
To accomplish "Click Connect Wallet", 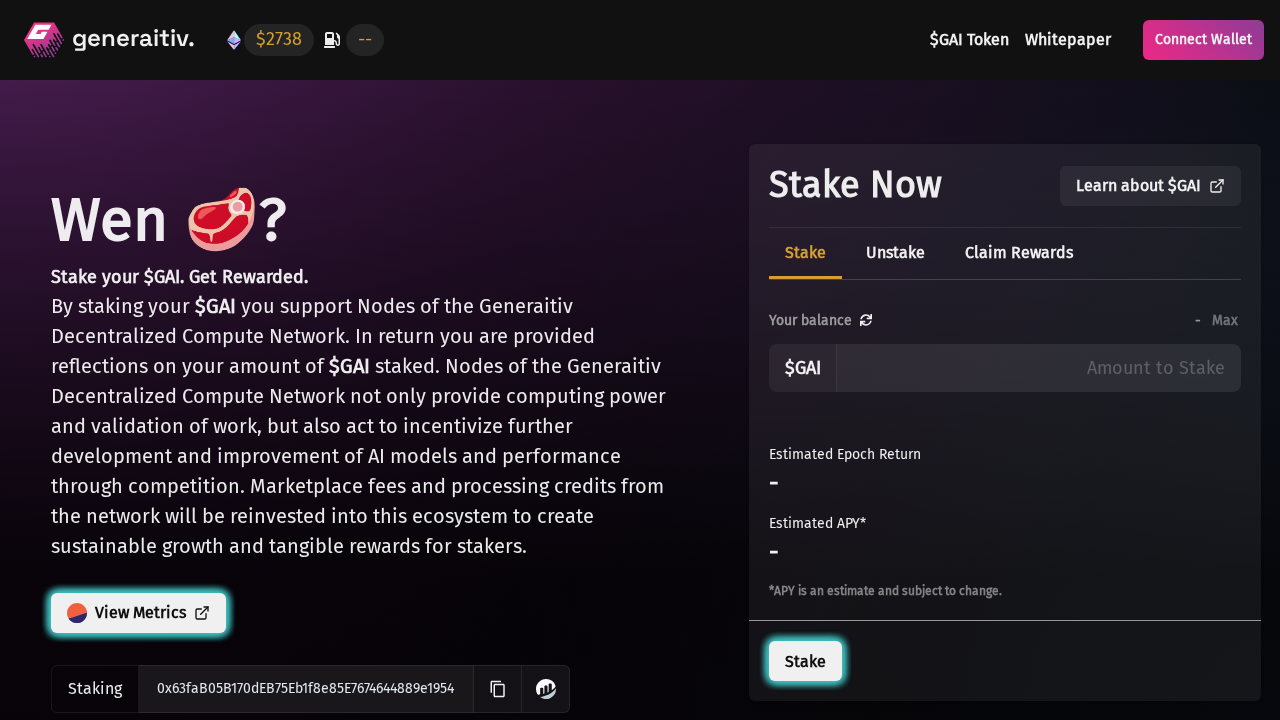I will click(x=1203, y=39).
